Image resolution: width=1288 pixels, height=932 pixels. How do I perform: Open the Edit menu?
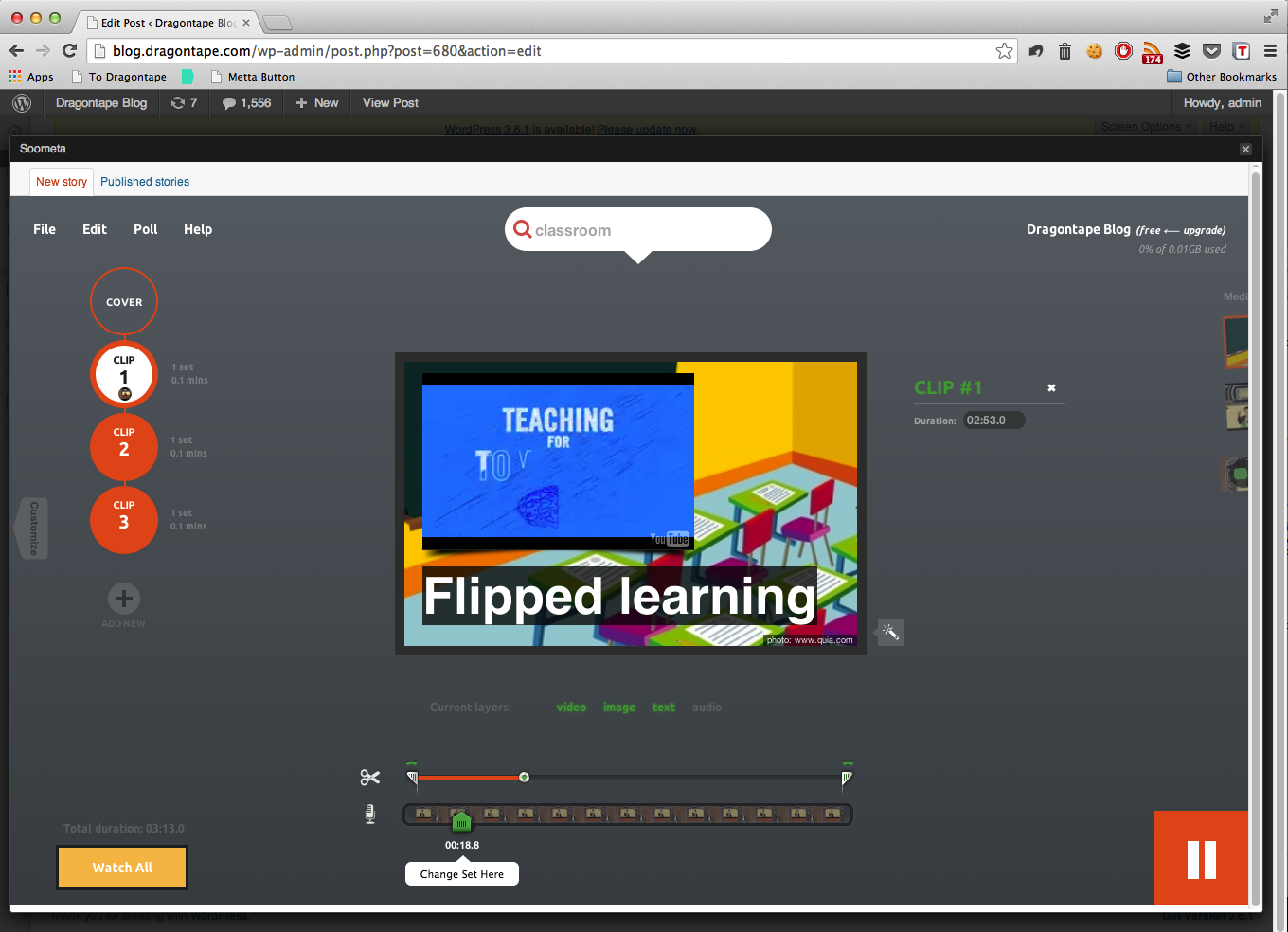click(95, 229)
